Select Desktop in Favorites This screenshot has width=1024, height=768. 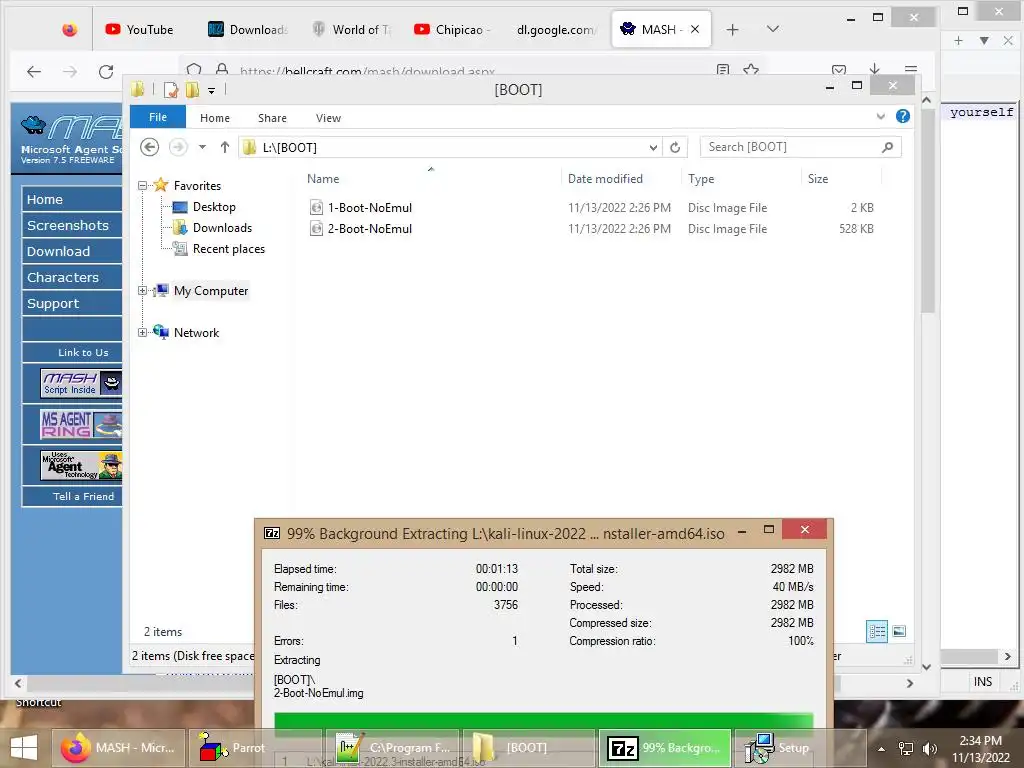click(214, 206)
